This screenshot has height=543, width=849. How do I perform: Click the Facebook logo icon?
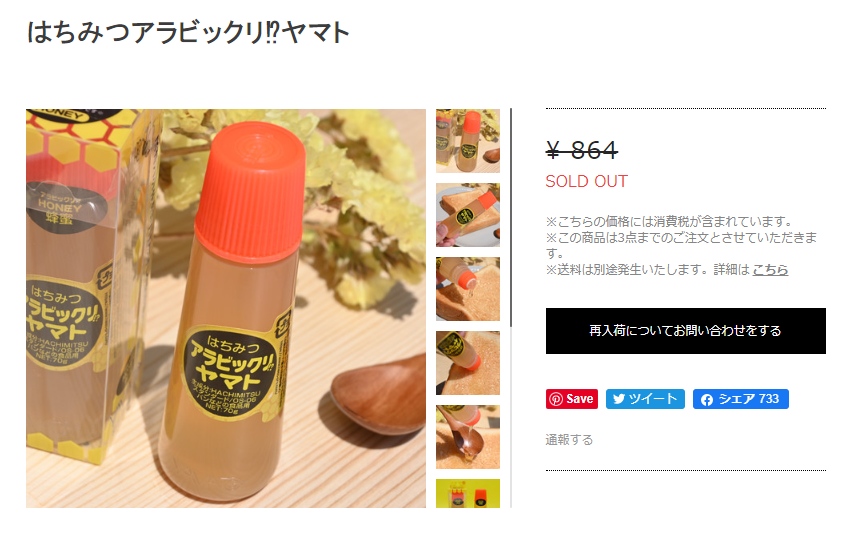click(706, 400)
